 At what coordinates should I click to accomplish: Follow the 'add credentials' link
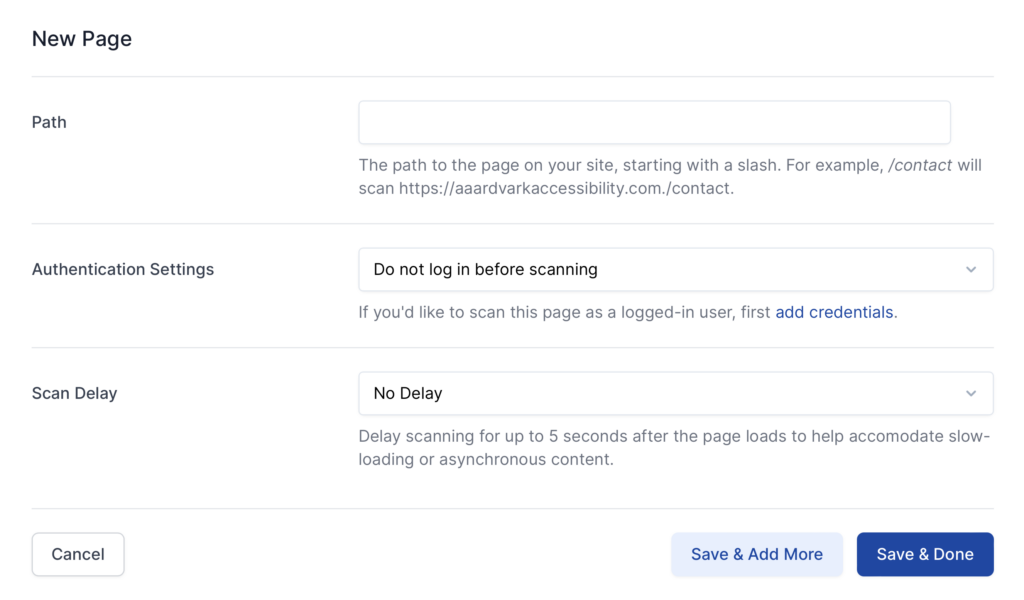(x=834, y=312)
